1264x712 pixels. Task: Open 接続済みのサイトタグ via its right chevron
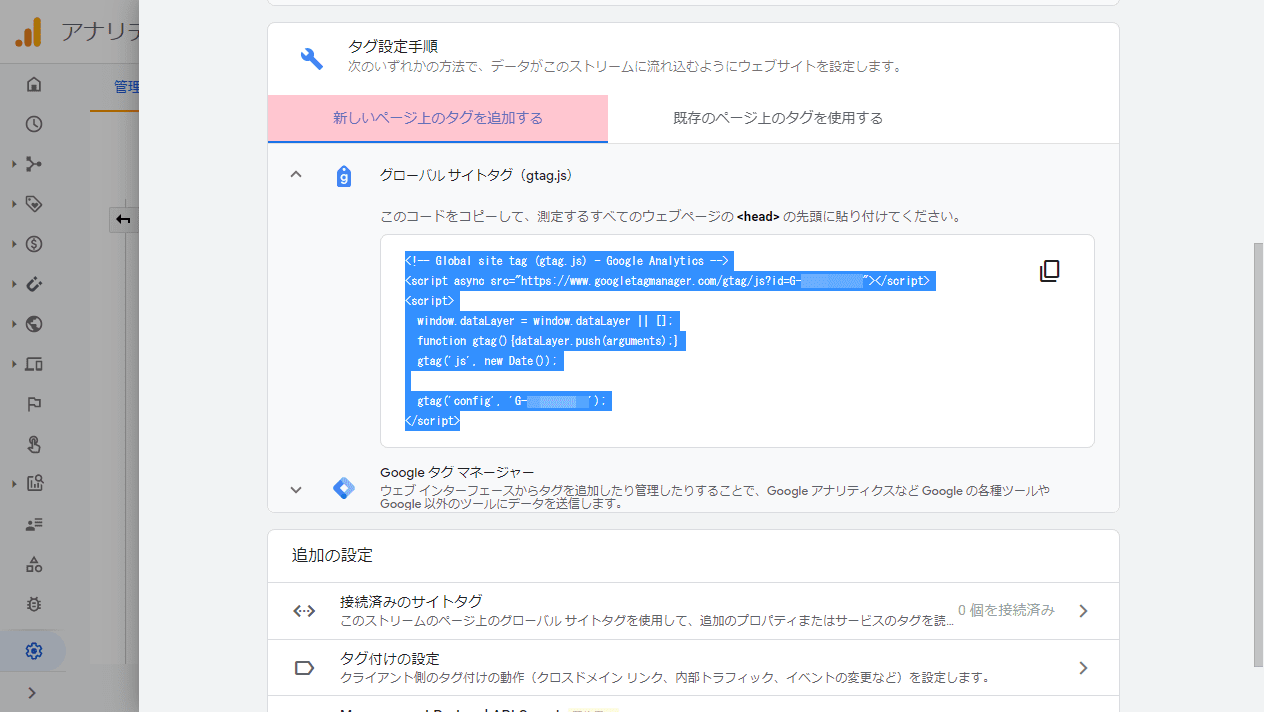point(1083,611)
